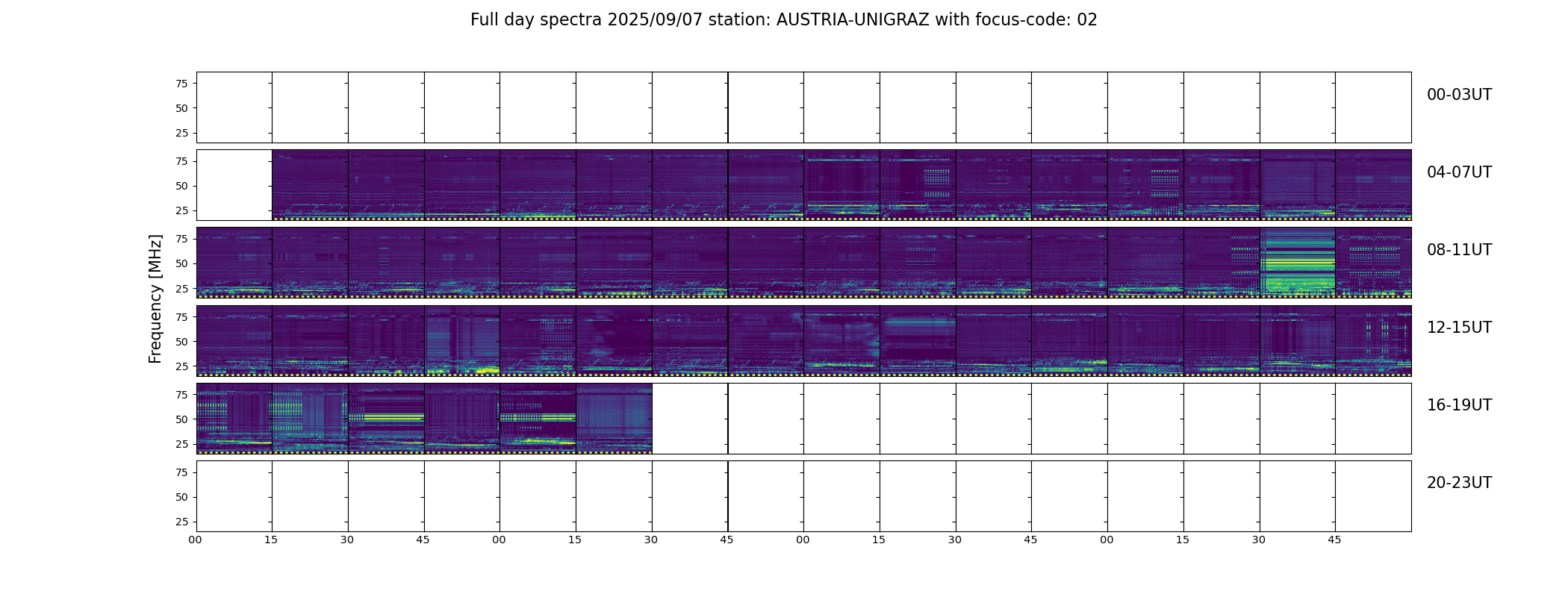This screenshot has height=597, width=1568.
Task: Select the '04-07UT' row label
Action: [1459, 172]
